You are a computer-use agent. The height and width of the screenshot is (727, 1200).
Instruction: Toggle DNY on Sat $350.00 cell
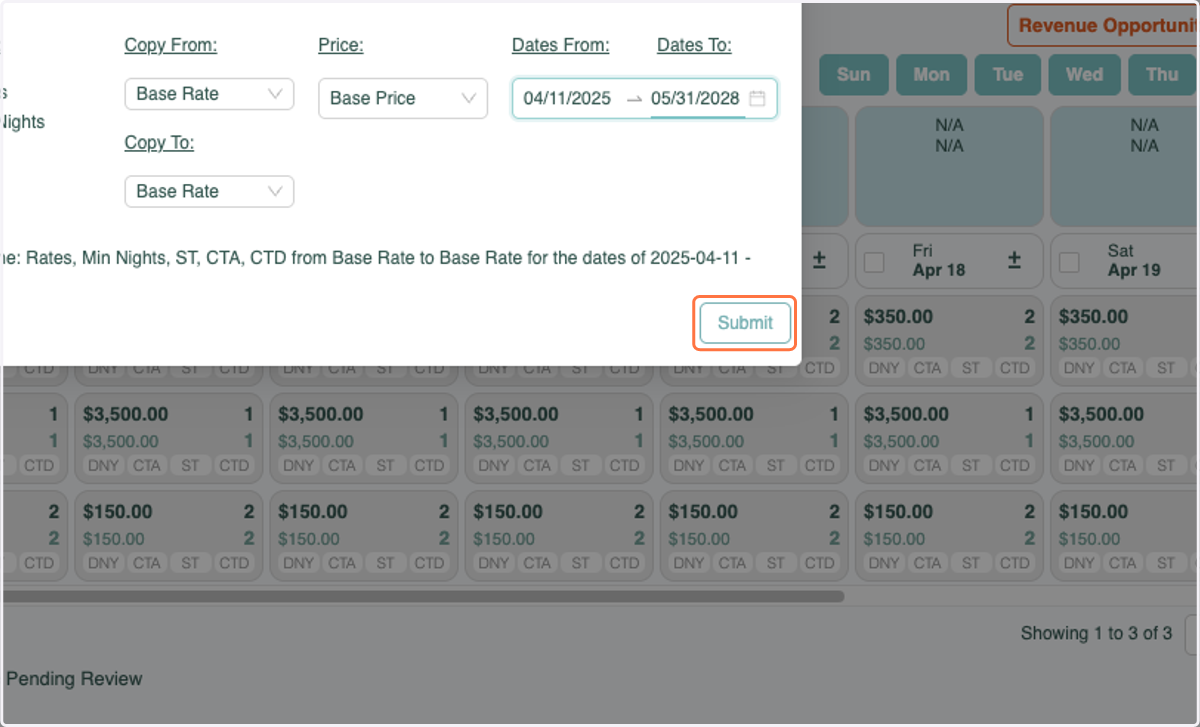point(1079,368)
